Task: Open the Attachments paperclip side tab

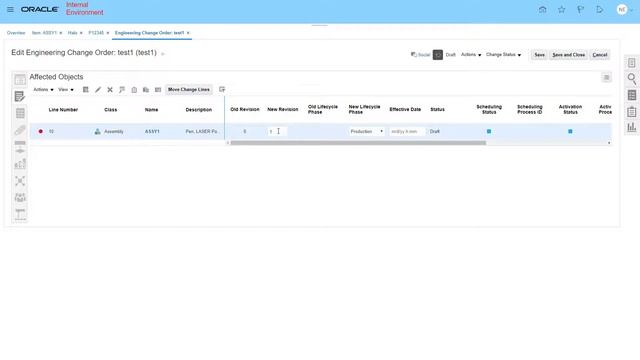Action: click(x=20, y=130)
